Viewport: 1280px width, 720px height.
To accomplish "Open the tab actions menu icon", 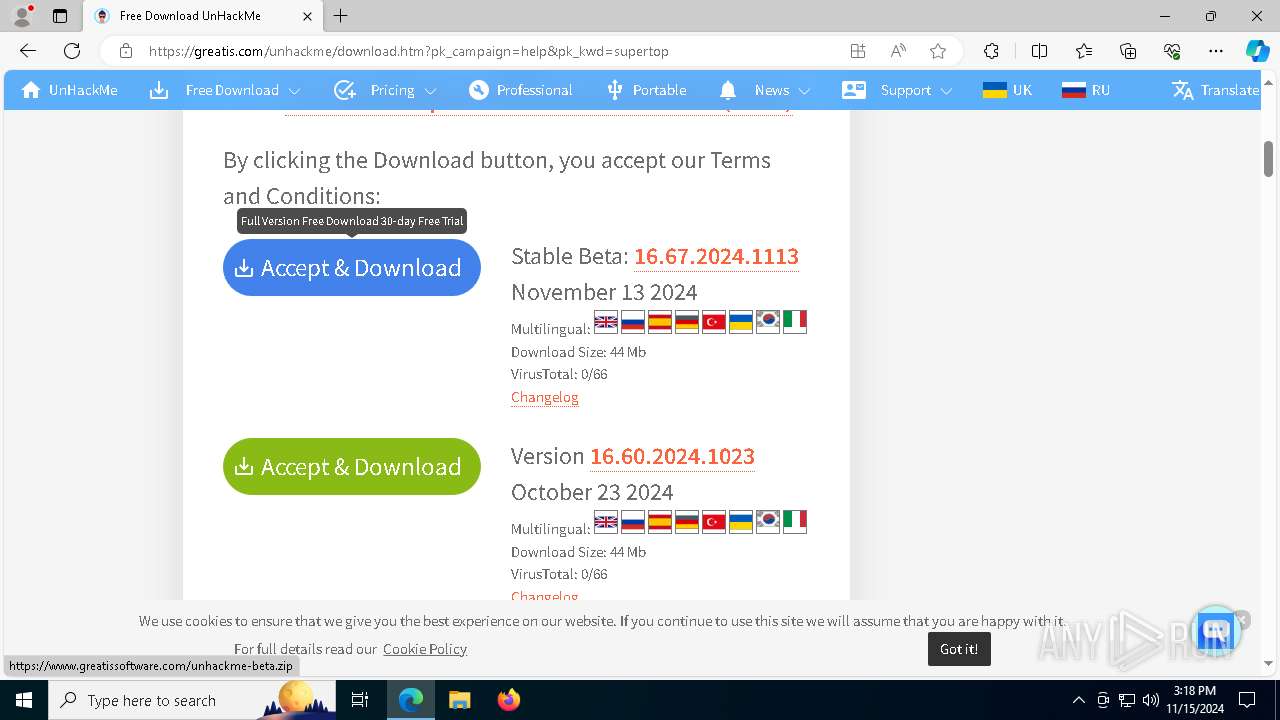I will (60, 16).
